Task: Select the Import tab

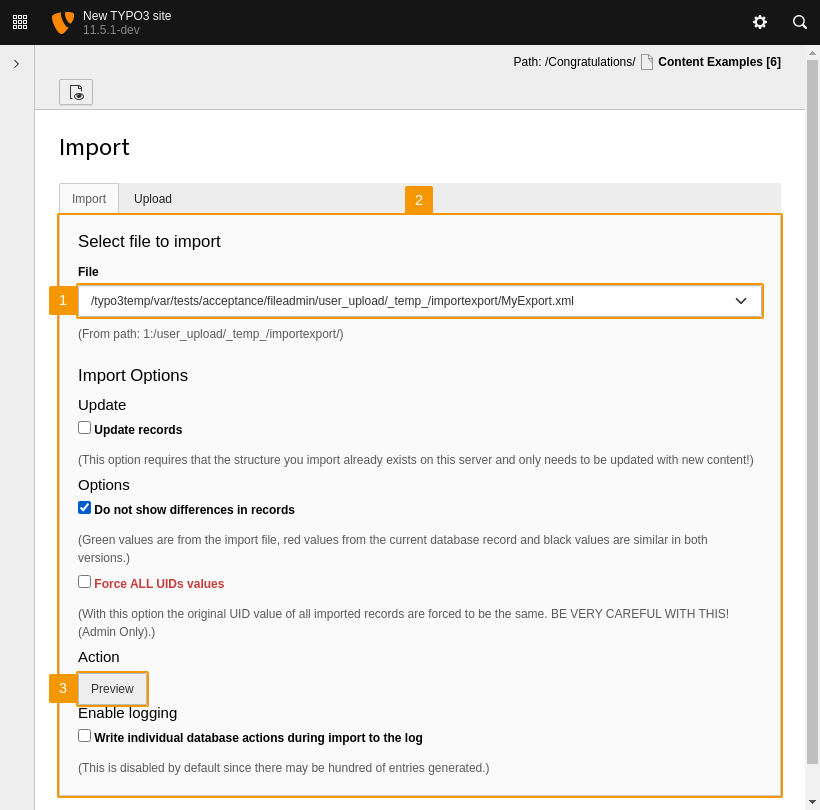Action: (88, 198)
